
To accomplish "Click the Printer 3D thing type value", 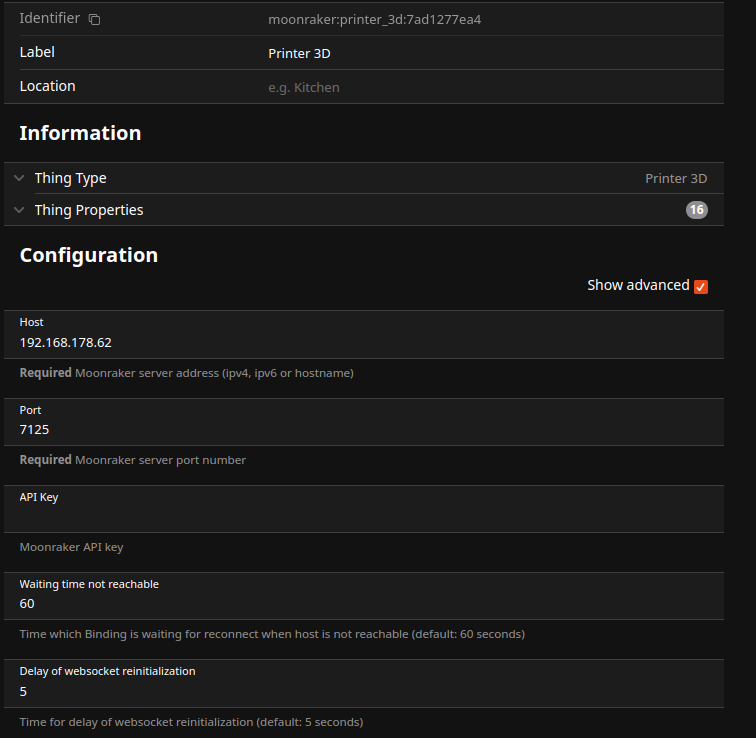I will [x=675, y=179].
